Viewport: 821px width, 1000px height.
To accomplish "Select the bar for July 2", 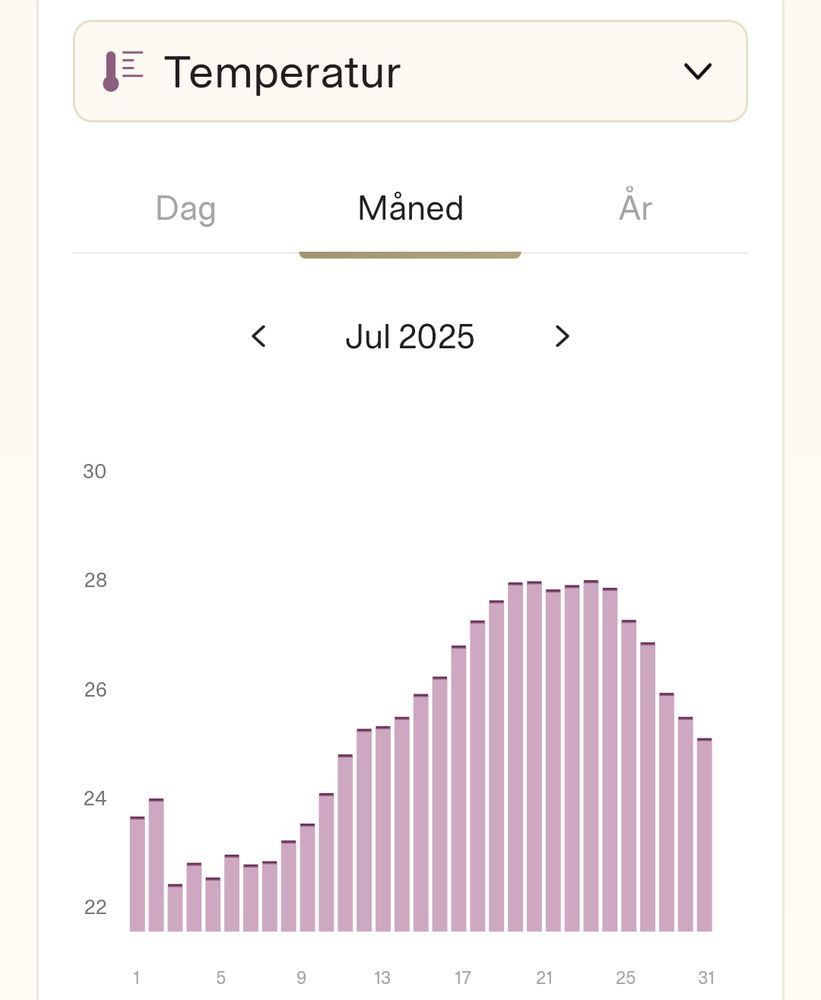I will coord(156,866).
